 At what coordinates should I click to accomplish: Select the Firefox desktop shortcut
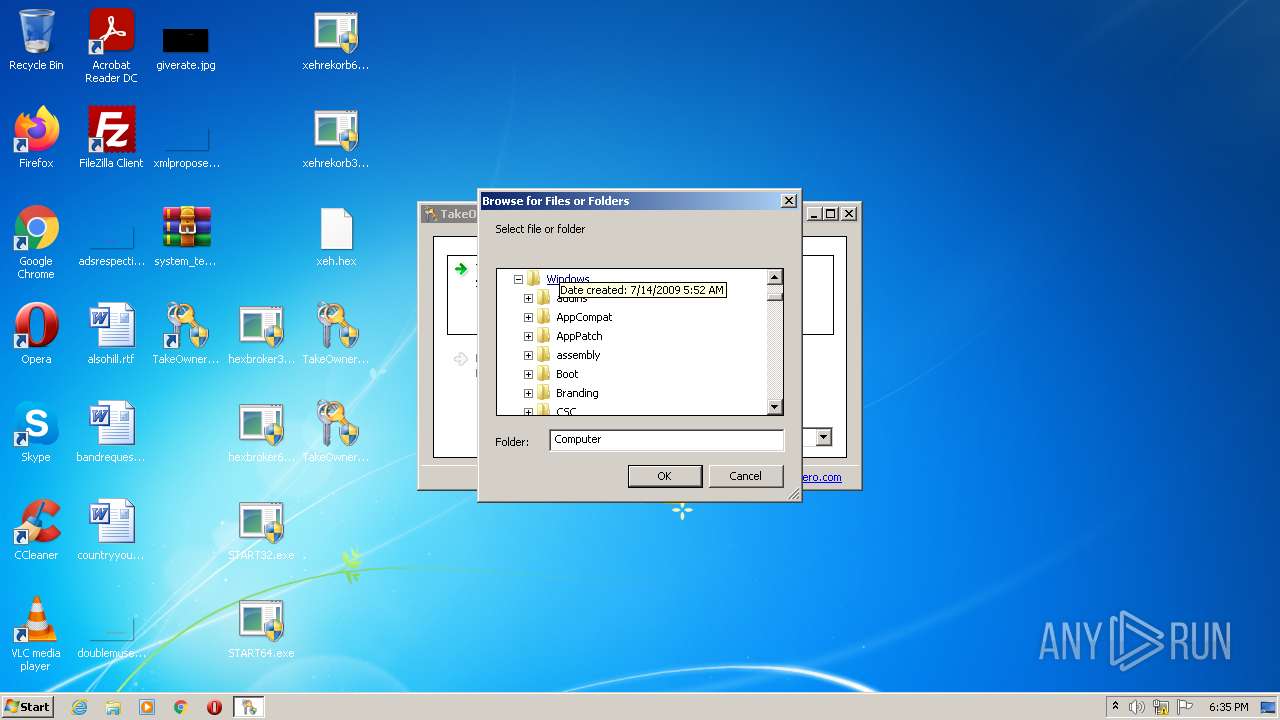point(36,138)
